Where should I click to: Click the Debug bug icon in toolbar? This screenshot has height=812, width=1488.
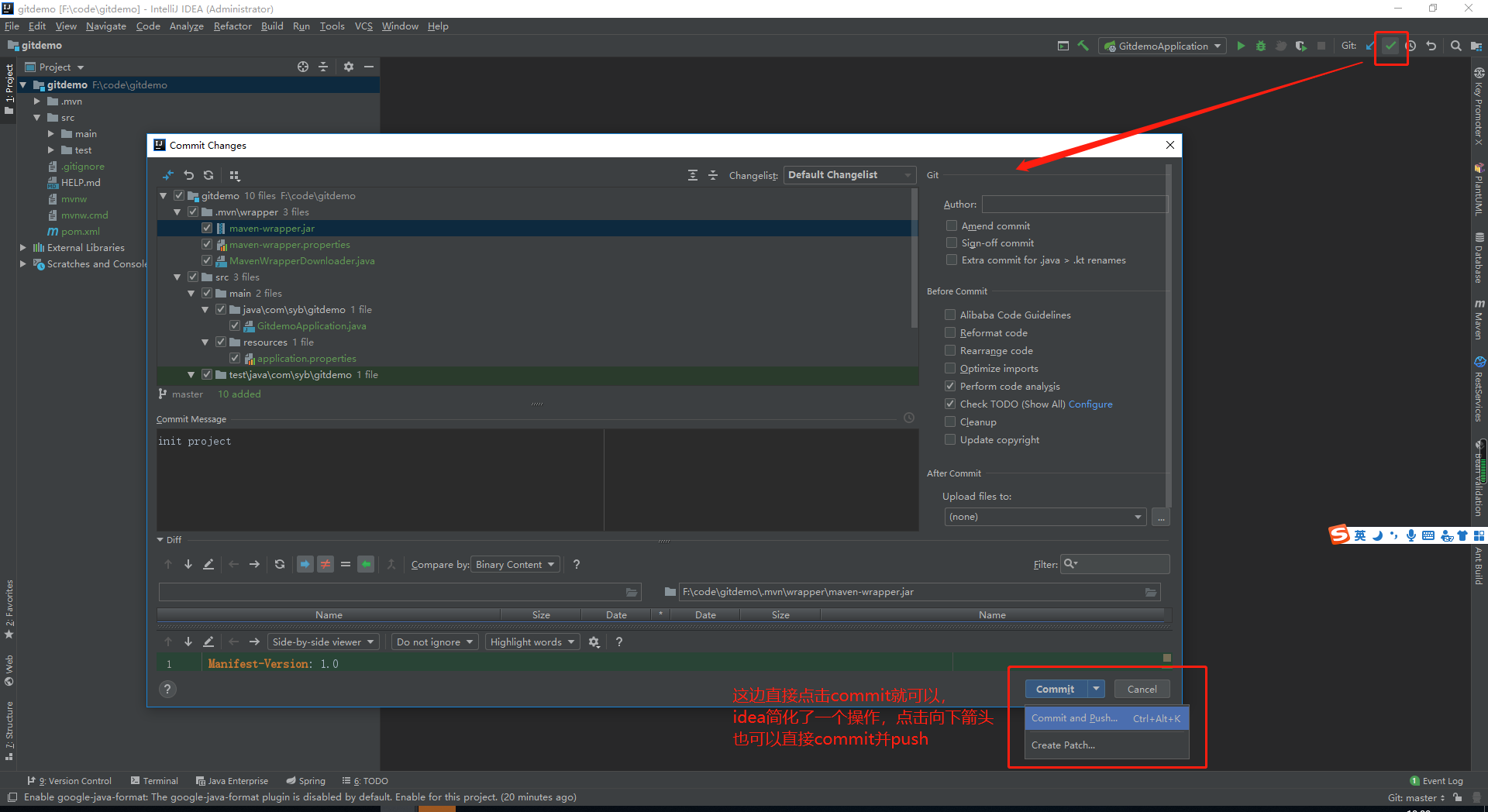[x=1261, y=46]
